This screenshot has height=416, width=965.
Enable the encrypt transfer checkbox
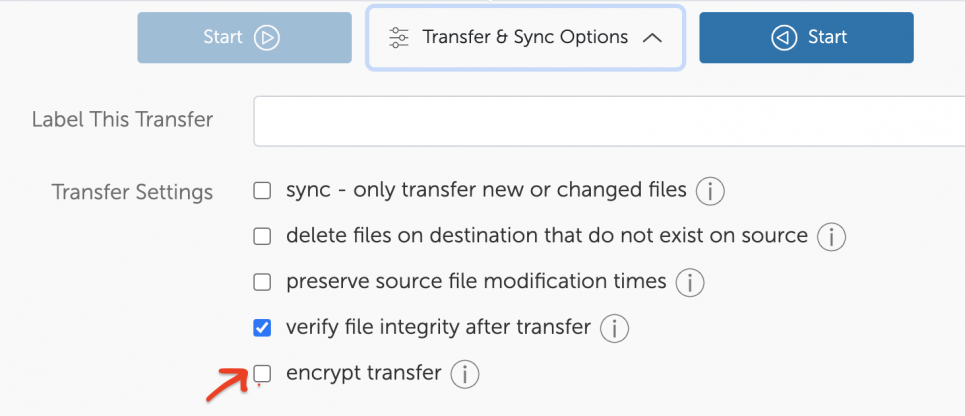262,374
